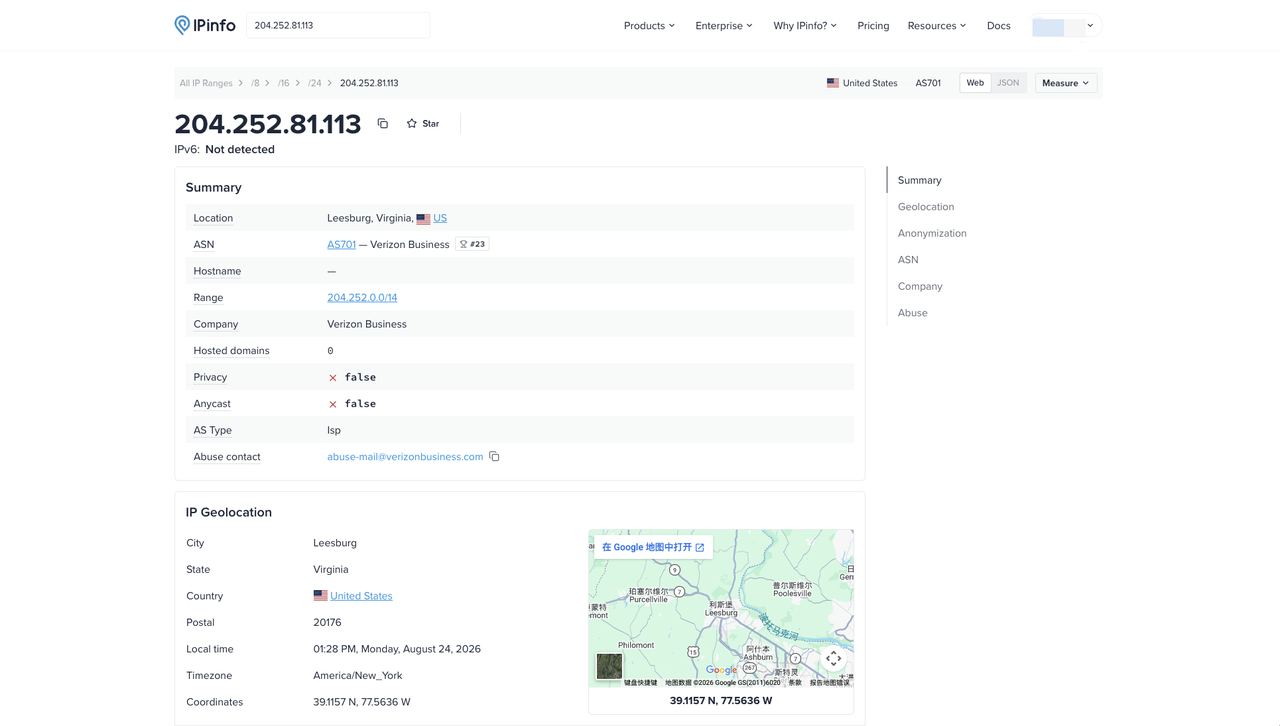This screenshot has height=726, width=1280.
Task: Click the red X icon in the Anycast row
Action: (x=333, y=404)
